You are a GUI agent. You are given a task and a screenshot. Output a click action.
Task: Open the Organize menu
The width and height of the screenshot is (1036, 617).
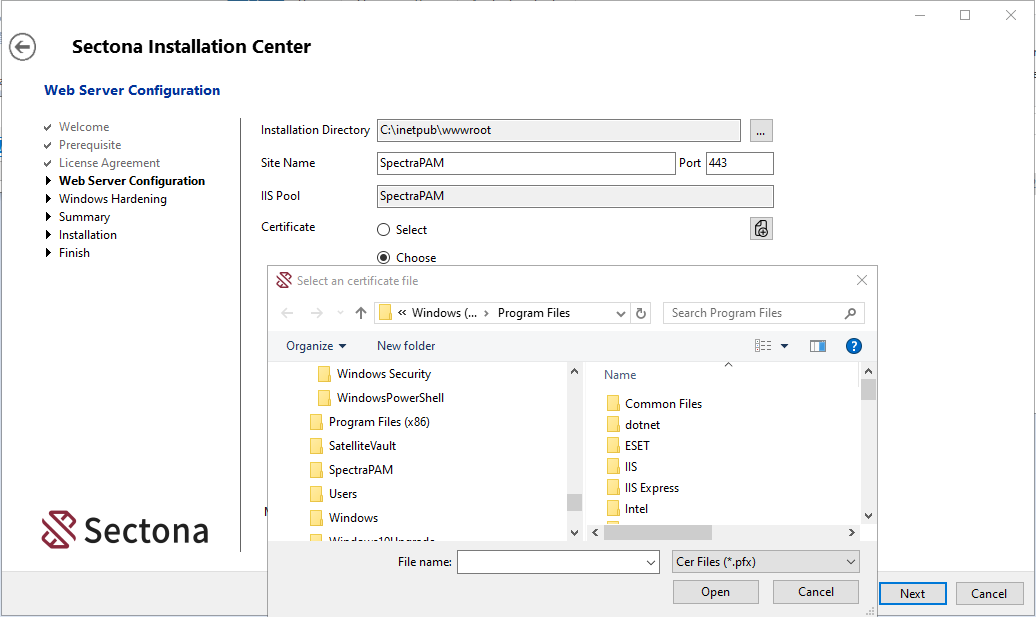[316, 346]
